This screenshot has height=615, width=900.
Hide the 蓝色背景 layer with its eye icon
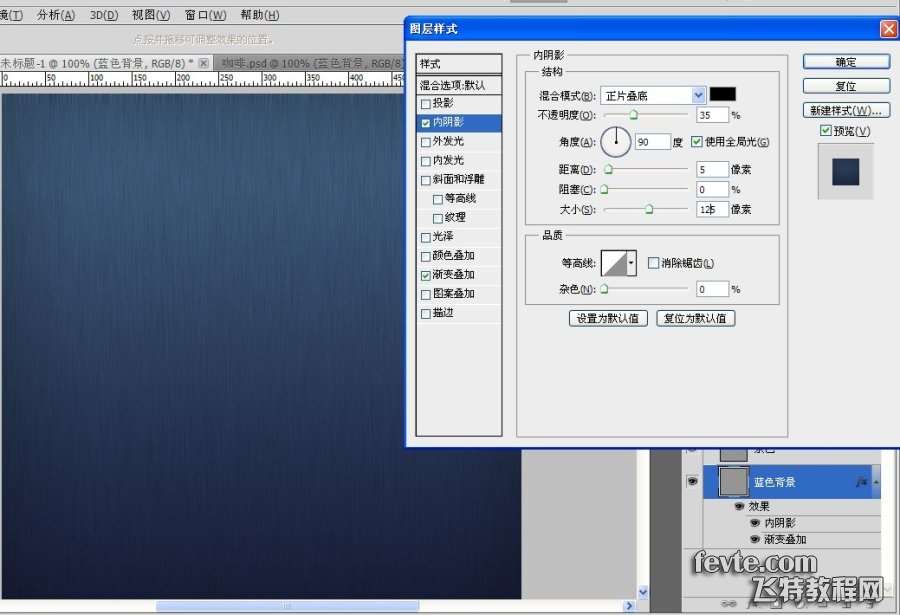(691, 482)
